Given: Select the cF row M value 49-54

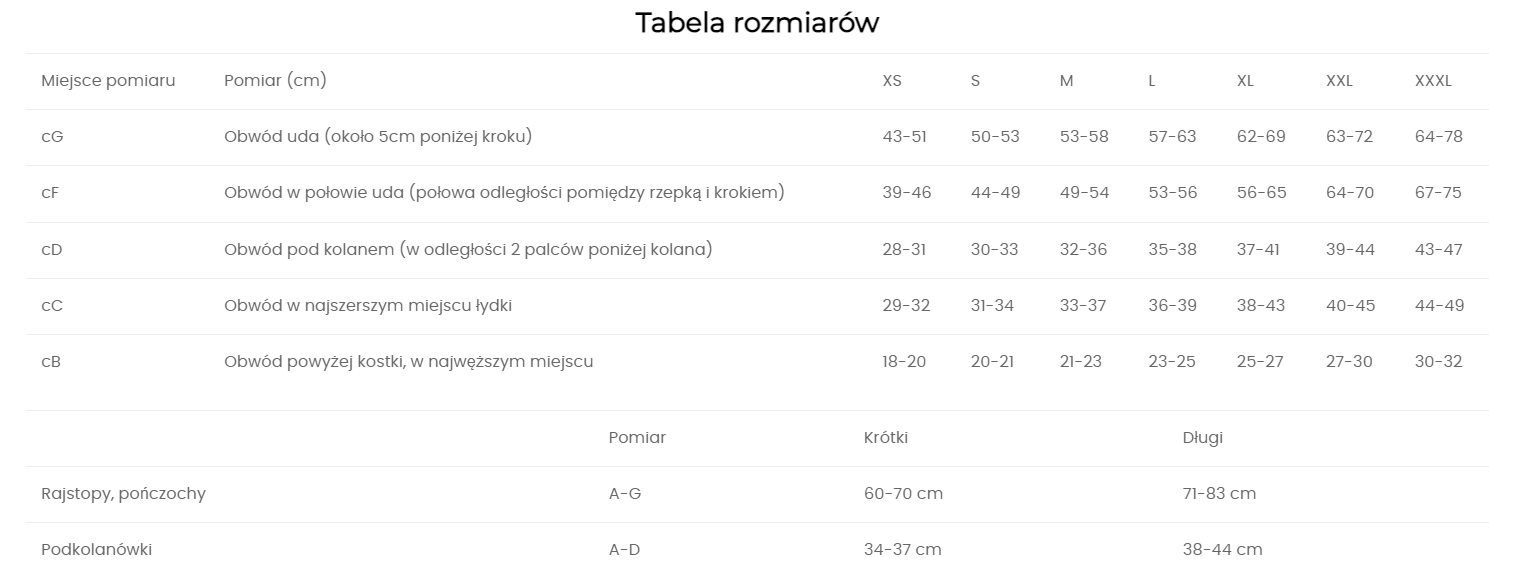Looking at the screenshot, I should pyautogui.click(x=1084, y=193).
